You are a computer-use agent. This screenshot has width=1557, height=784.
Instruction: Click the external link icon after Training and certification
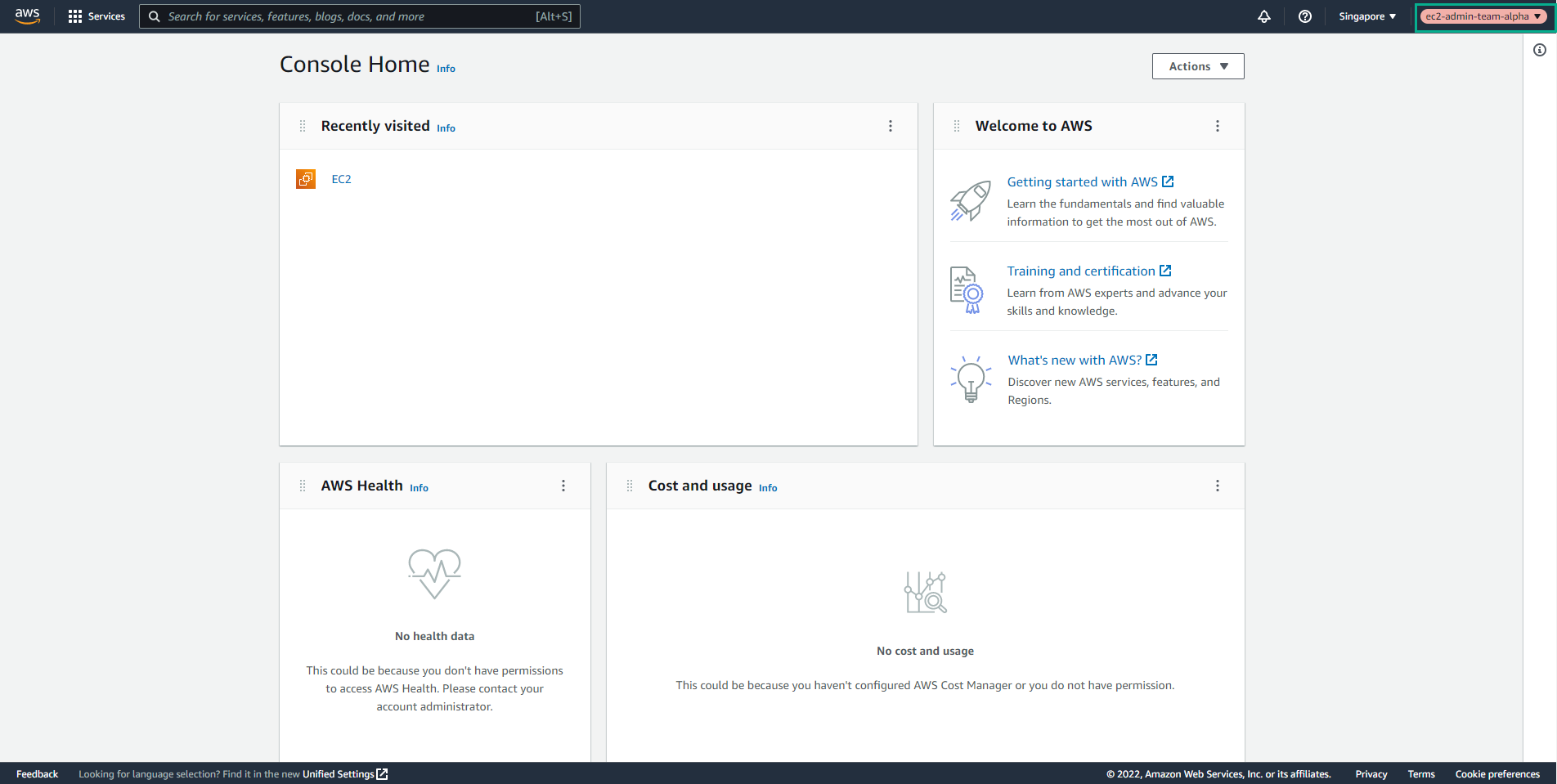(1165, 271)
